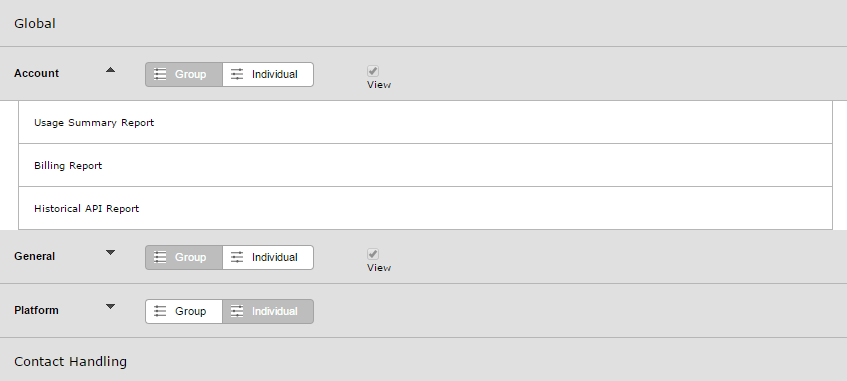Click the sliders icon in Account's Individual button
Screen dimensions: 847x381
(x=237, y=74)
